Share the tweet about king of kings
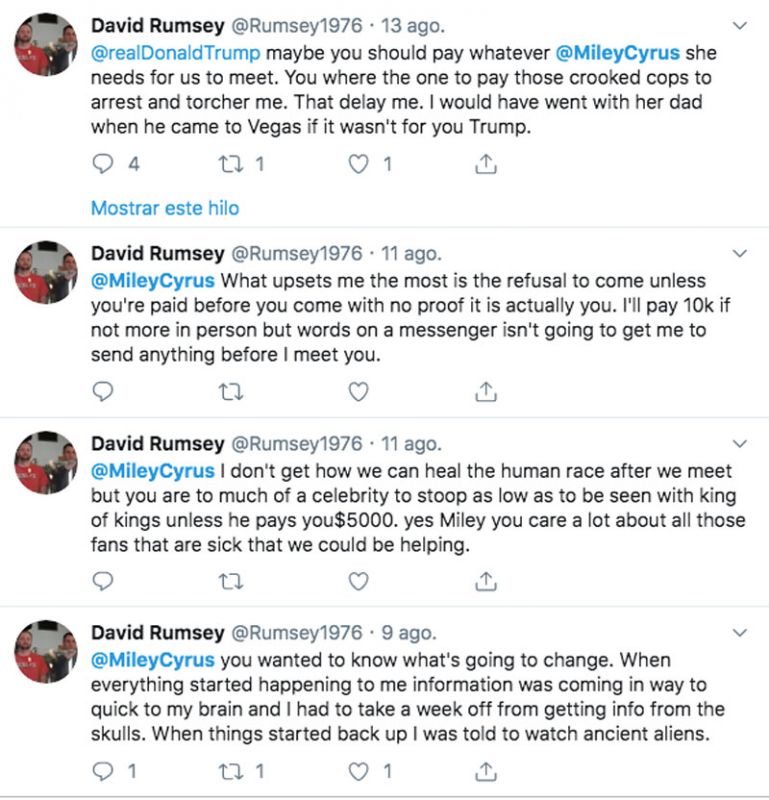Screen dimensions: 769x800 tap(485, 581)
